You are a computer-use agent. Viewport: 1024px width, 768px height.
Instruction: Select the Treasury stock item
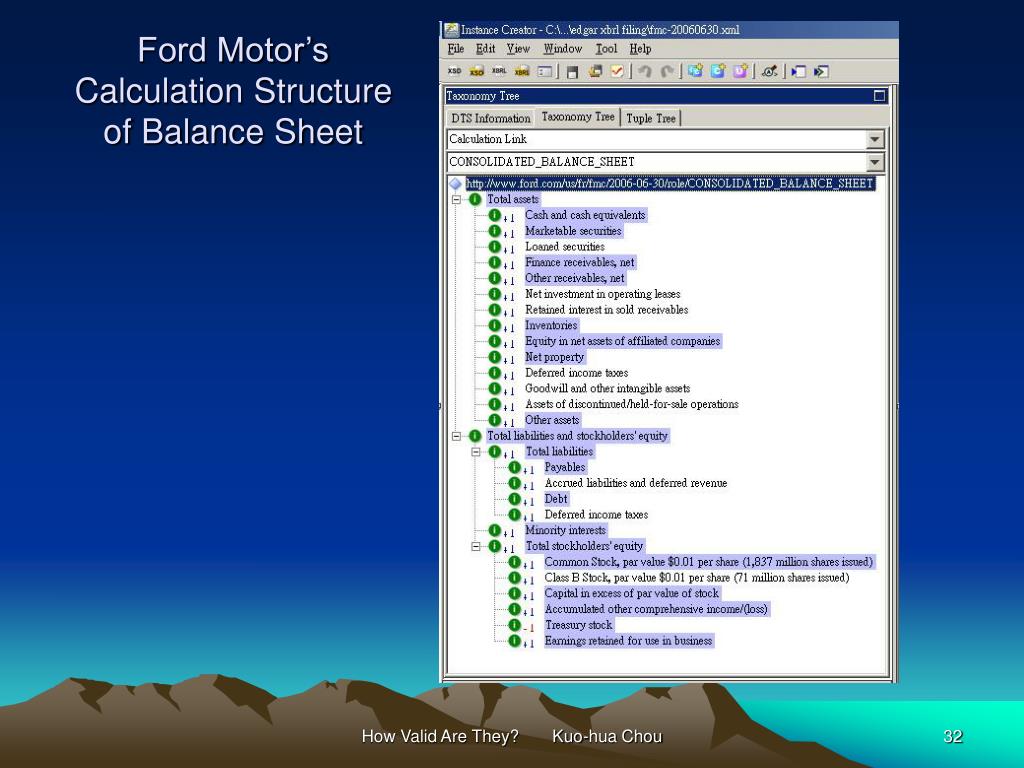tap(579, 625)
